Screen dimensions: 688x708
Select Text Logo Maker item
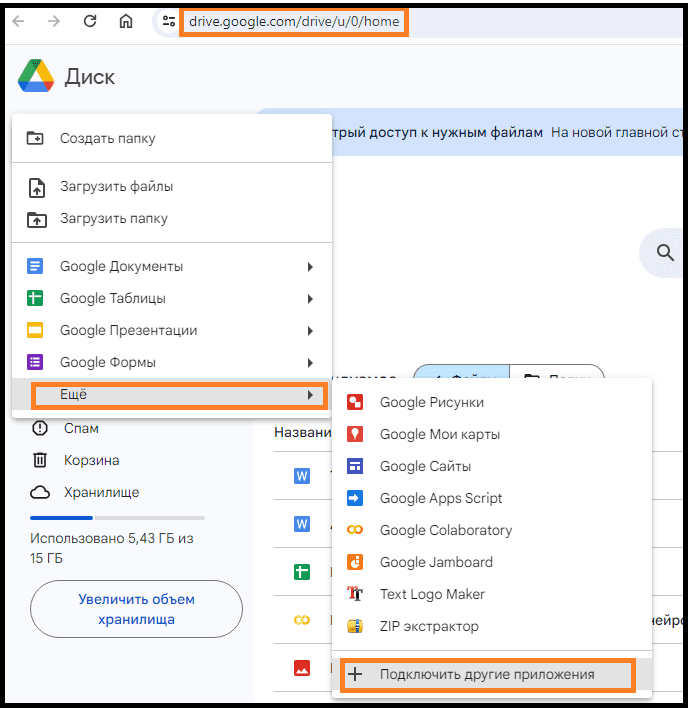point(492,594)
